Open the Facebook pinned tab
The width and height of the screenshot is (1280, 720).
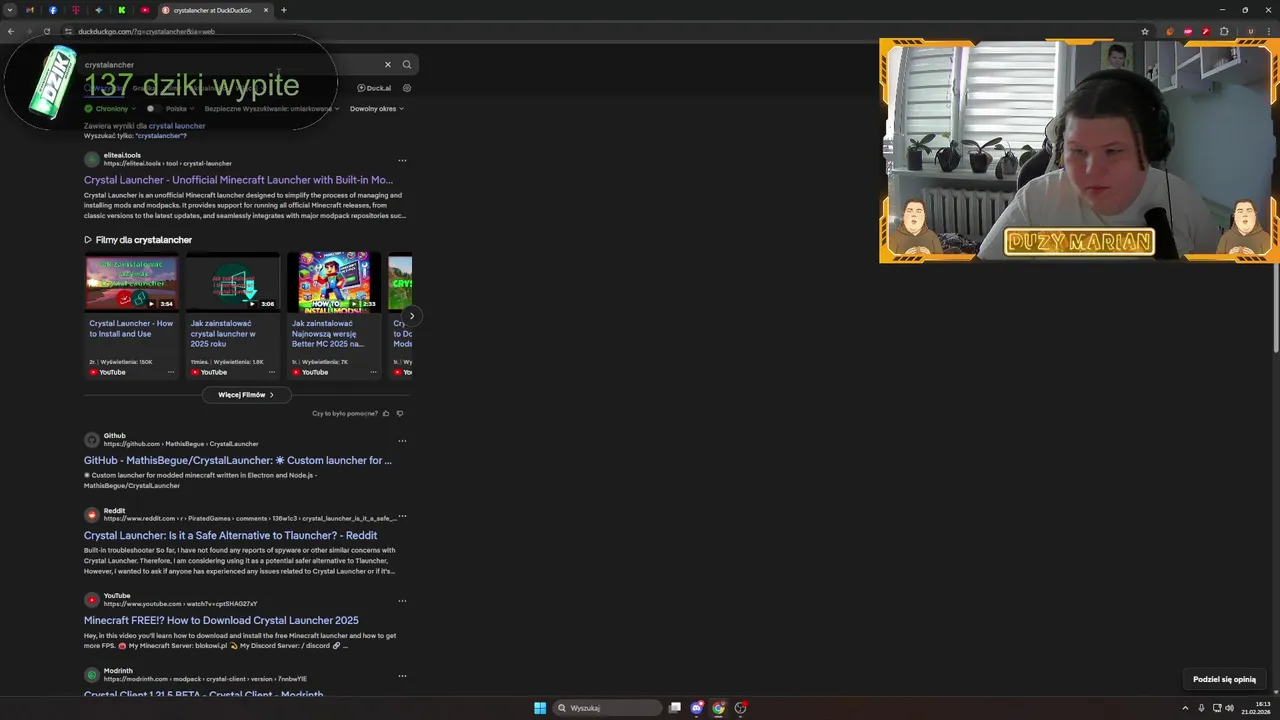point(53,10)
